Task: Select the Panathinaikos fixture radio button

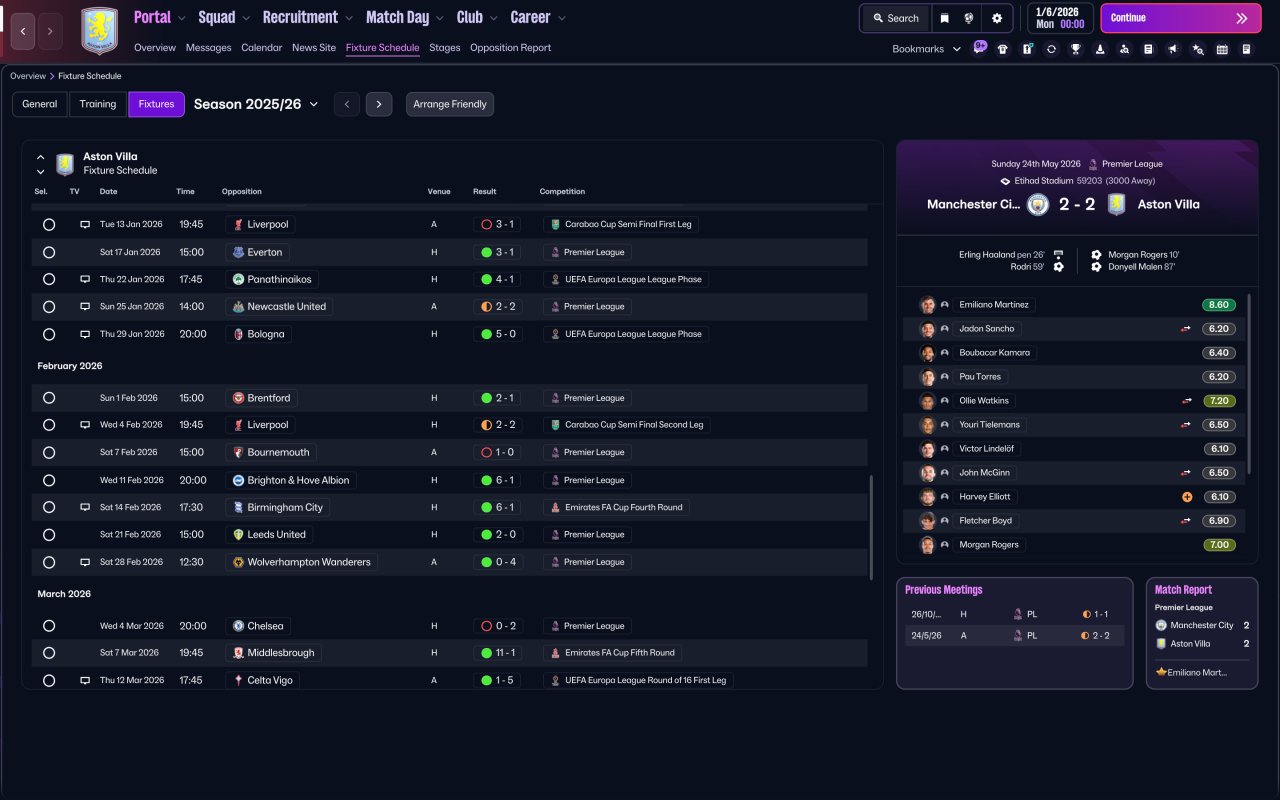Action: (x=49, y=279)
